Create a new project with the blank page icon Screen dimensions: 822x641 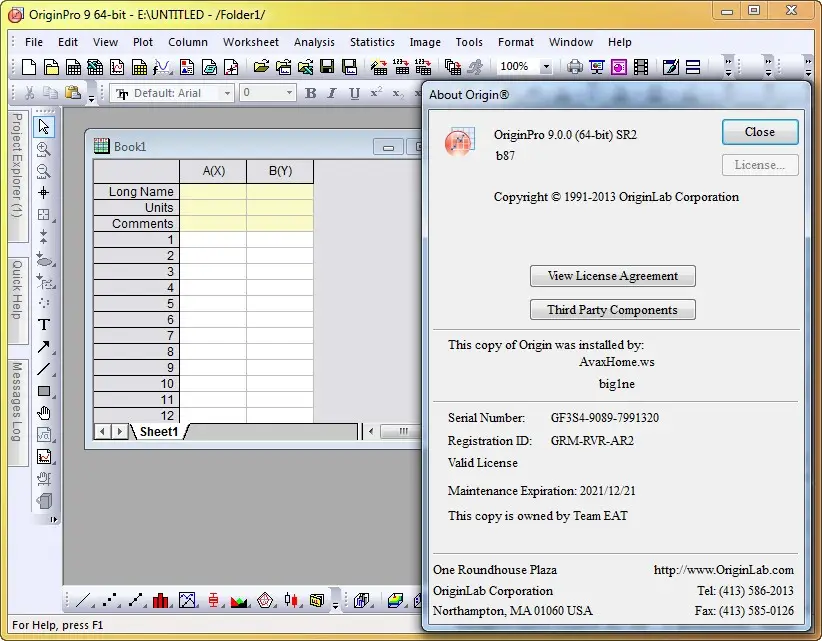[x=29, y=67]
